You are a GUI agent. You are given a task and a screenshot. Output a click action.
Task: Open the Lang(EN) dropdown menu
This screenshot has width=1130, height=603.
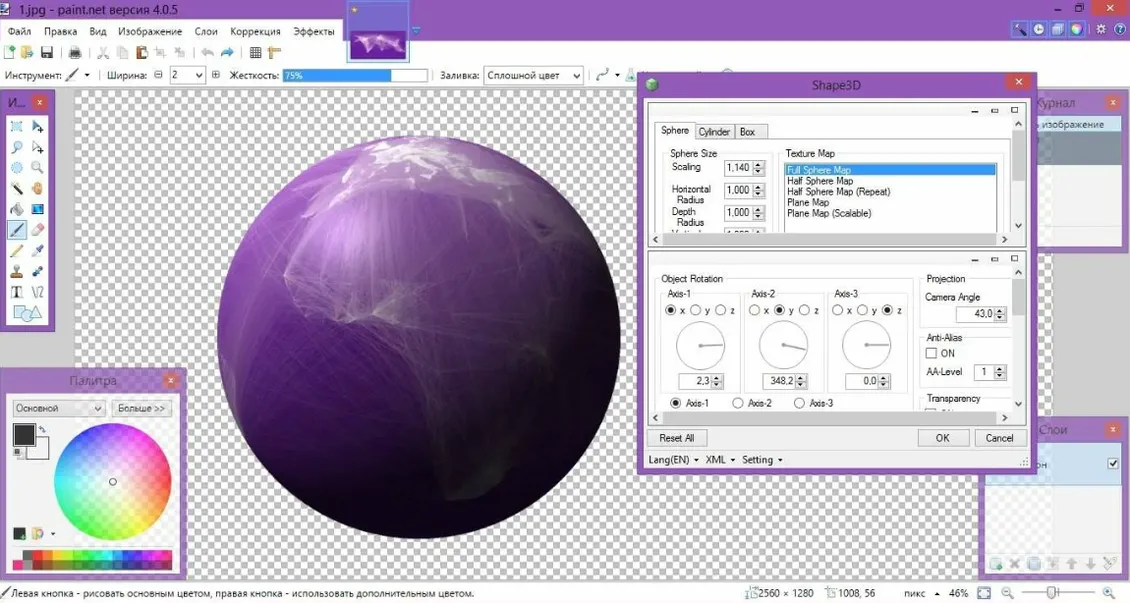pos(673,460)
